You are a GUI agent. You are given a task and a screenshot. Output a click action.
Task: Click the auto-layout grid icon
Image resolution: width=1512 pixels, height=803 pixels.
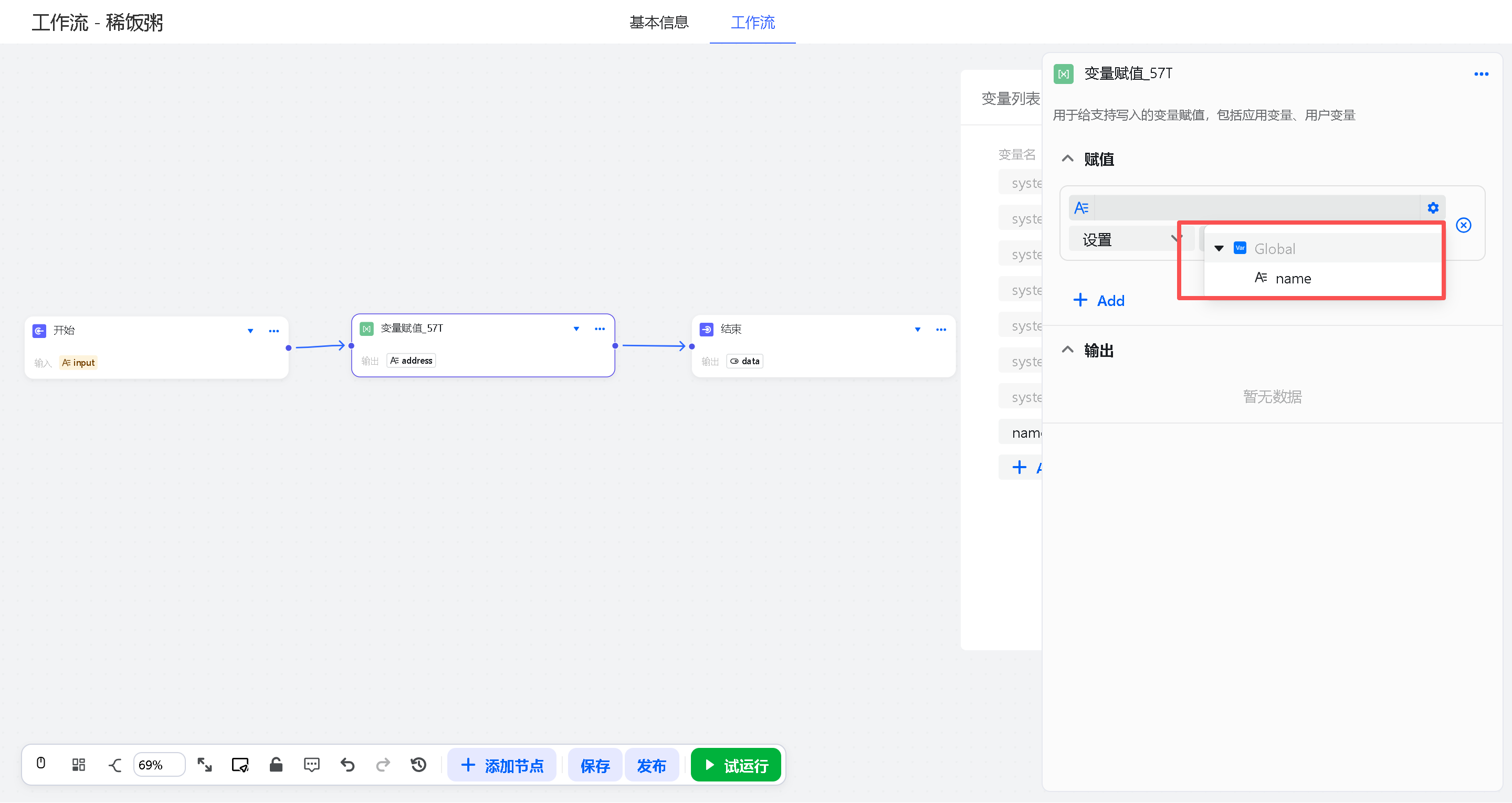79,765
